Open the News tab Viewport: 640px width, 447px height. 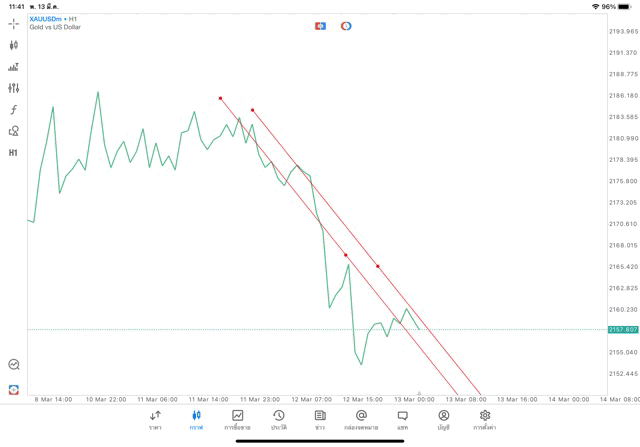[x=320, y=420]
